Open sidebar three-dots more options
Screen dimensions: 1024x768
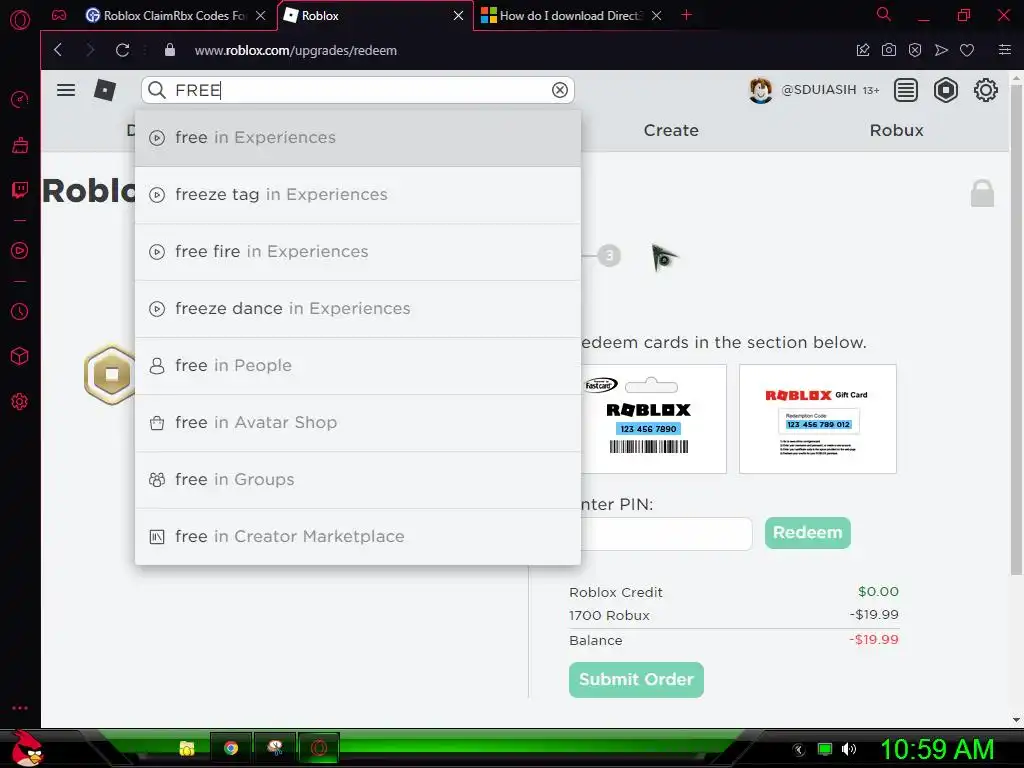point(20,708)
